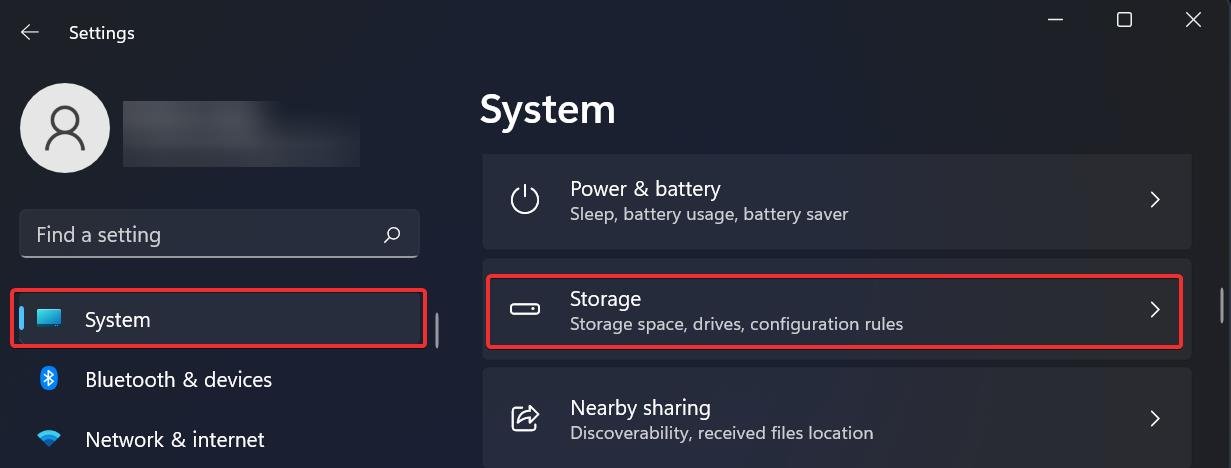Click the user profile avatar picture

point(65,128)
